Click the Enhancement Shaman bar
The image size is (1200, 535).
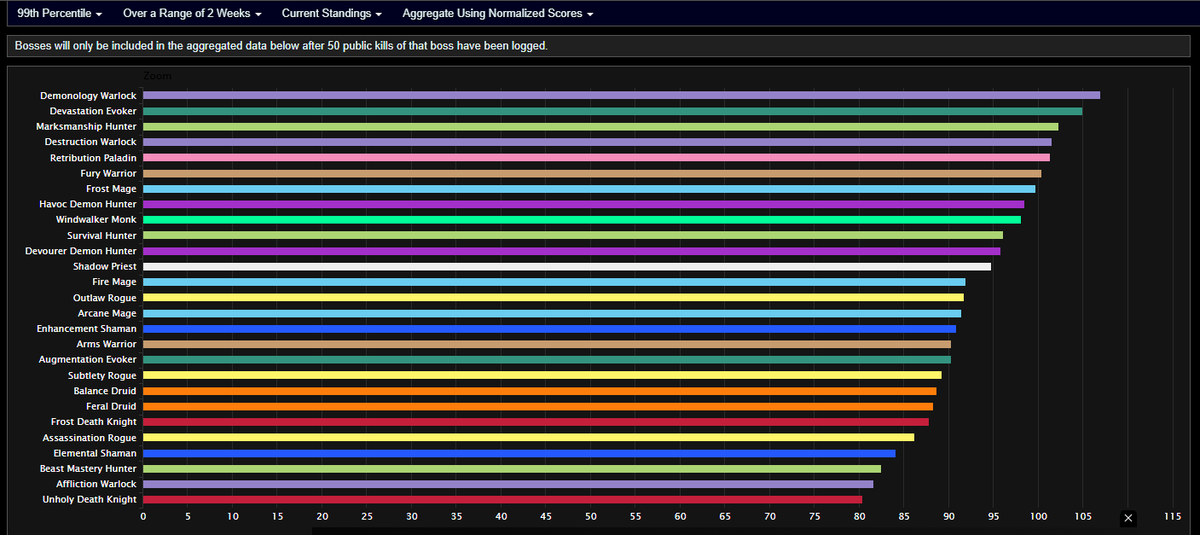pyautogui.click(x=549, y=328)
